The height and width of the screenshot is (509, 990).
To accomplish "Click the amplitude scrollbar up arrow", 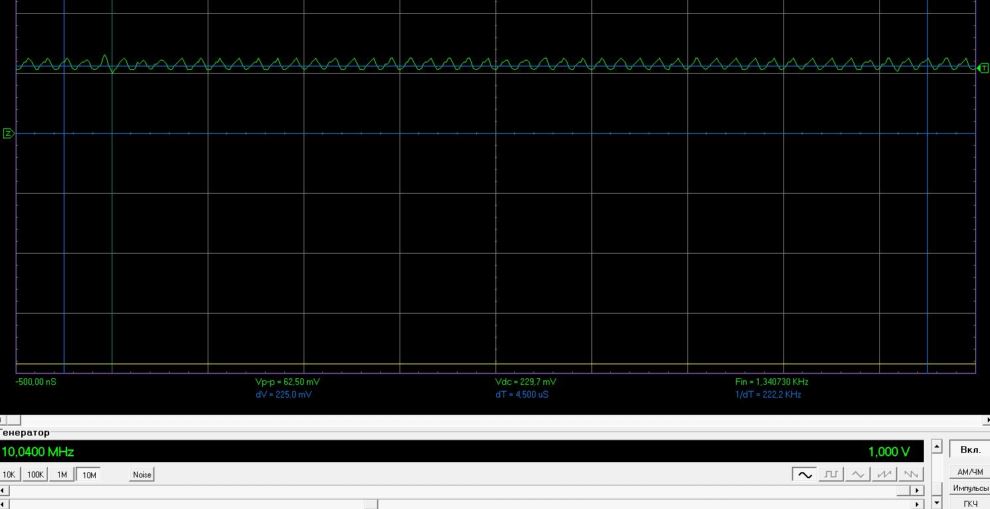I will [937, 446].
